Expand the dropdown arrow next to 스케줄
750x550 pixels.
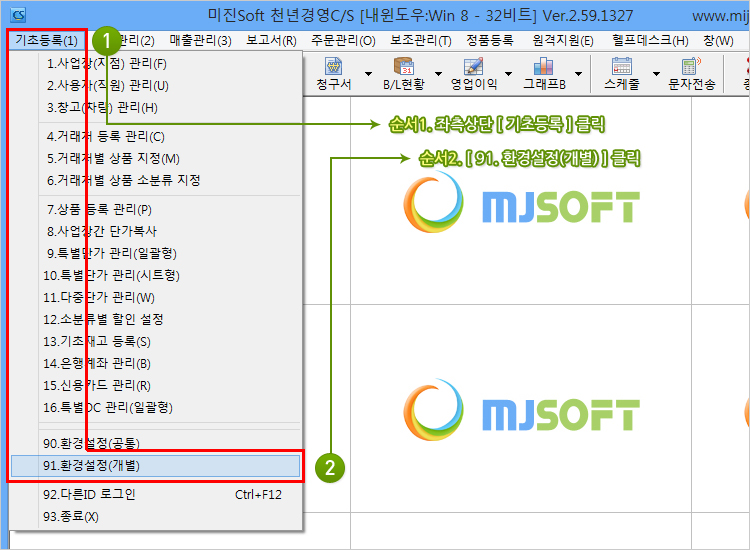coord(656,74)
